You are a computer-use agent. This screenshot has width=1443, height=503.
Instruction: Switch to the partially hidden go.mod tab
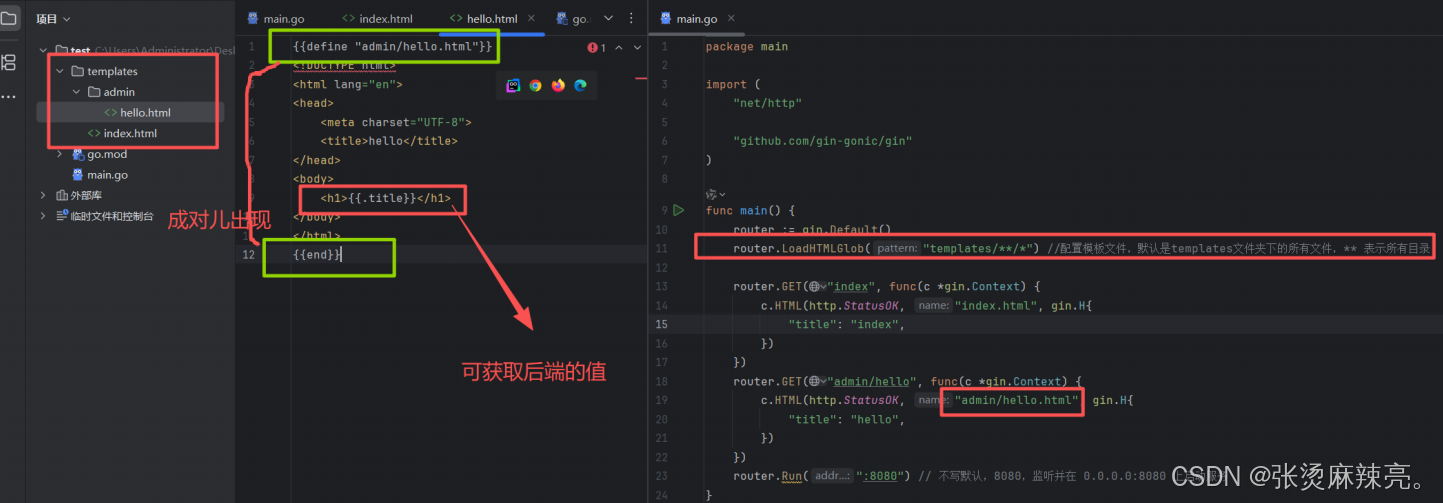(x=574, y=19)
